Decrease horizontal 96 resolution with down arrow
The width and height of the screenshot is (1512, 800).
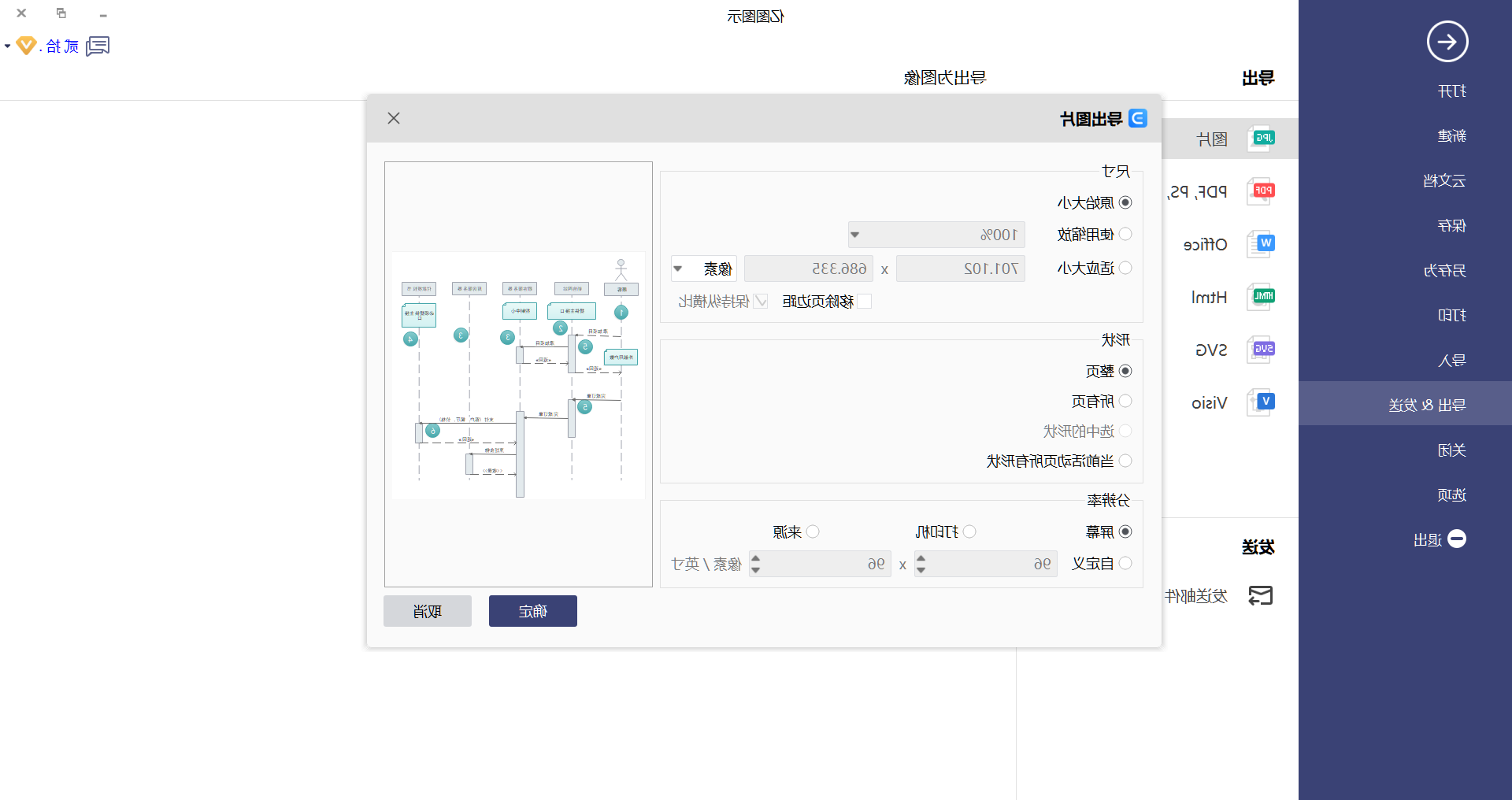921,570
